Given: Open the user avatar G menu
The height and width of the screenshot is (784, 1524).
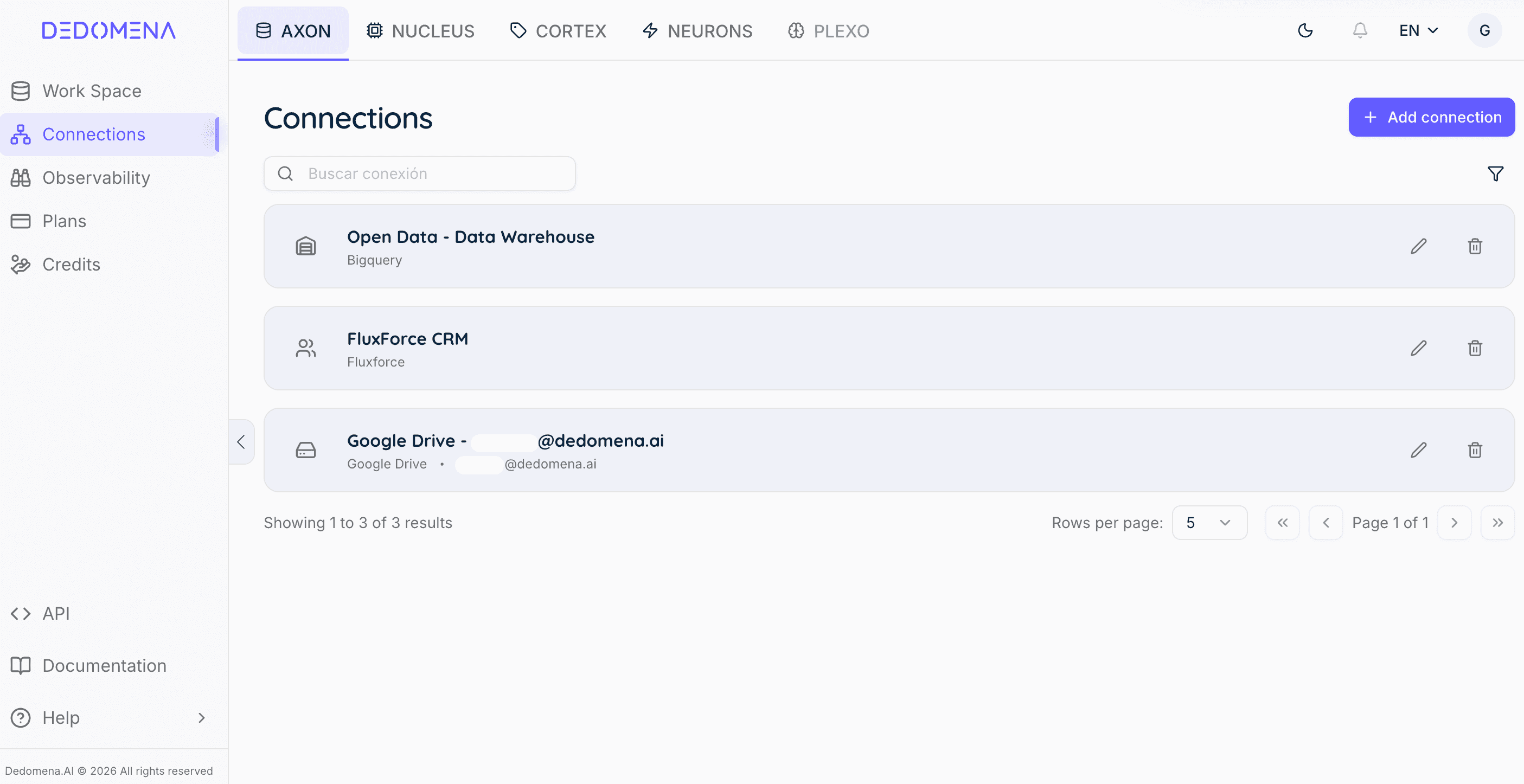Looking at the screenshot, I should coord(1484,30).
